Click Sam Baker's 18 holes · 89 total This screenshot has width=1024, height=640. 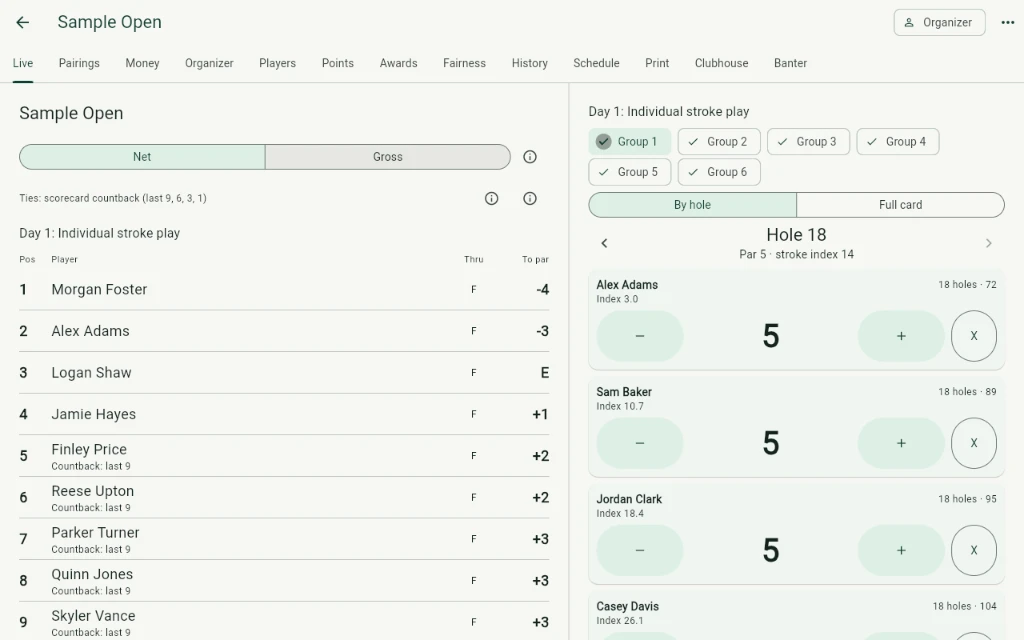click(967, 392)
